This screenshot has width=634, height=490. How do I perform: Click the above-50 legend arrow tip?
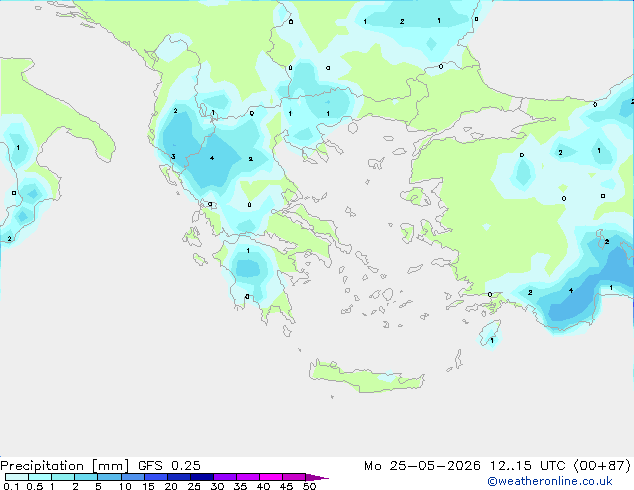(317, 477)
